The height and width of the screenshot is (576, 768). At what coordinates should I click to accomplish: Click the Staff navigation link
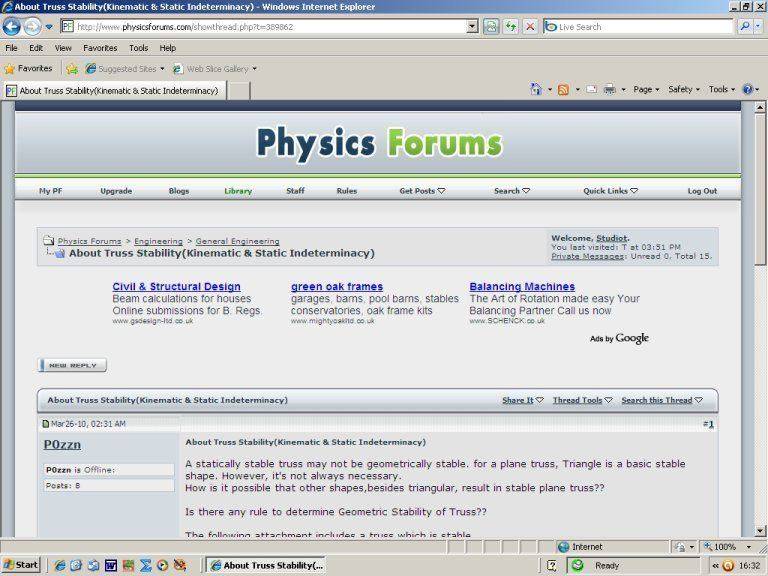[295, 191]
